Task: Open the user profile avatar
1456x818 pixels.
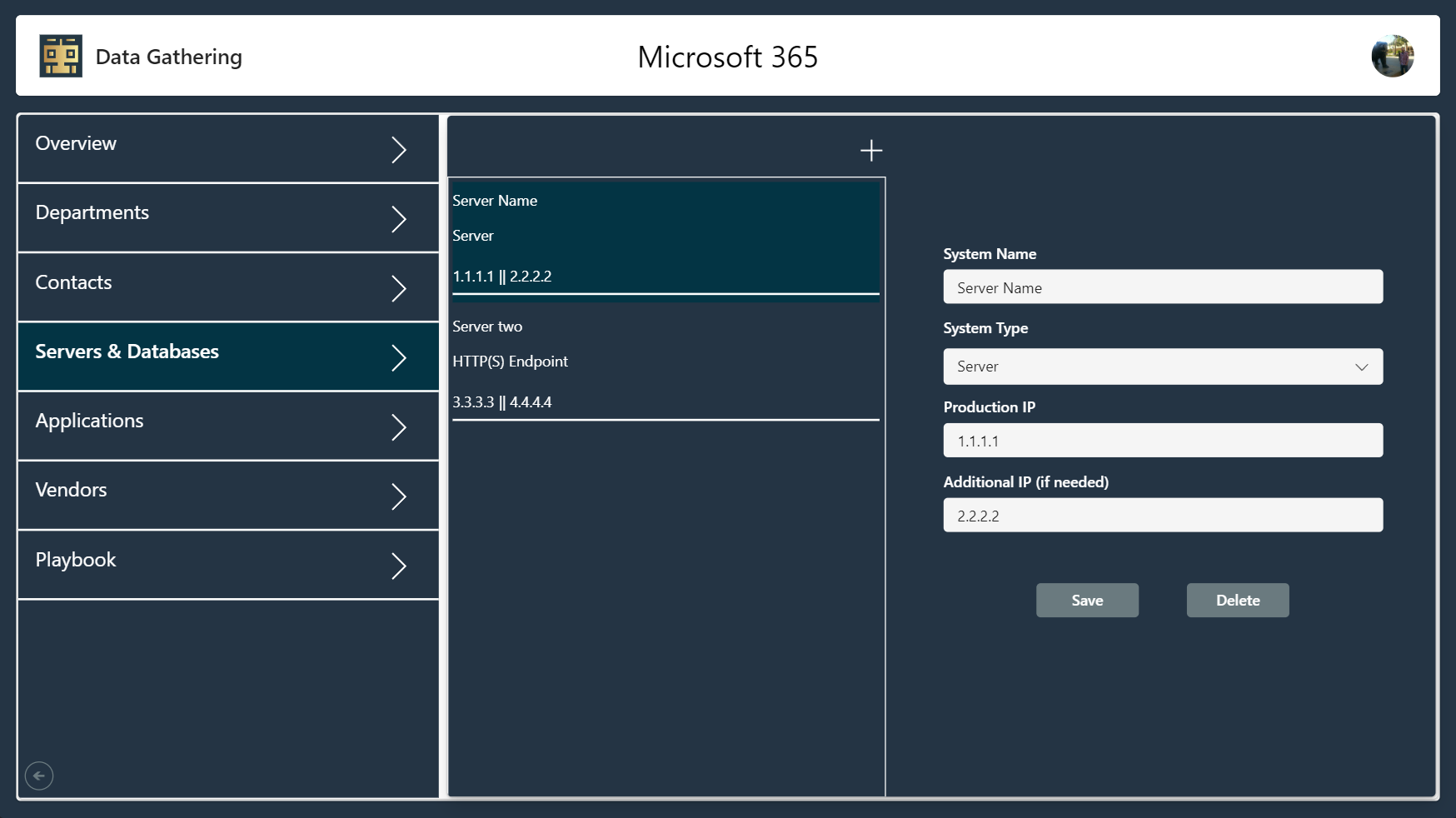Action: pyautogui.click(x=1393, y=56)
